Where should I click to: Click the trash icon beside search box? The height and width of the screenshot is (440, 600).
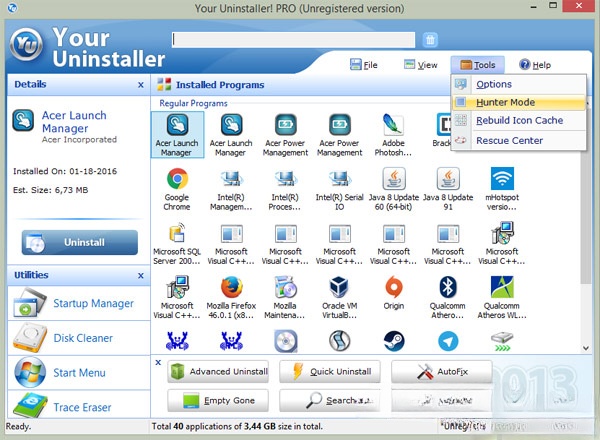[x=430, y=39]
